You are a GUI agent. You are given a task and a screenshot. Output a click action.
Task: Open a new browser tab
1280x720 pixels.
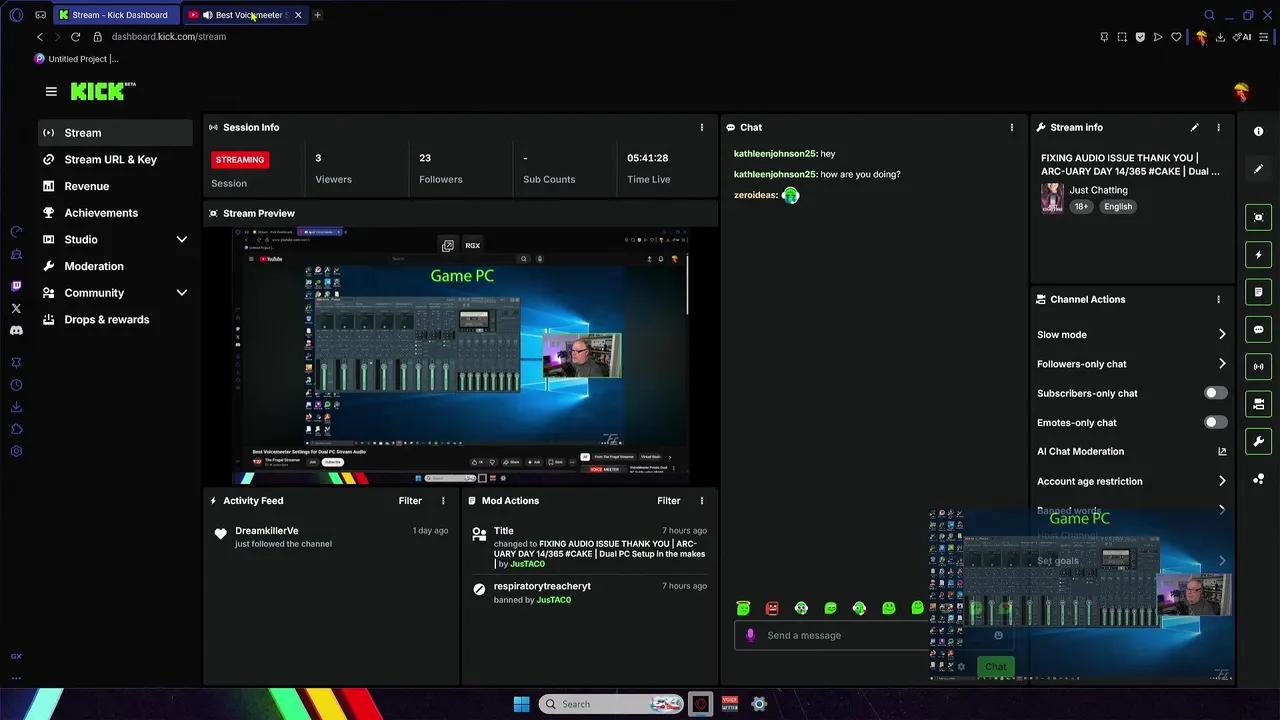(317, 15)
